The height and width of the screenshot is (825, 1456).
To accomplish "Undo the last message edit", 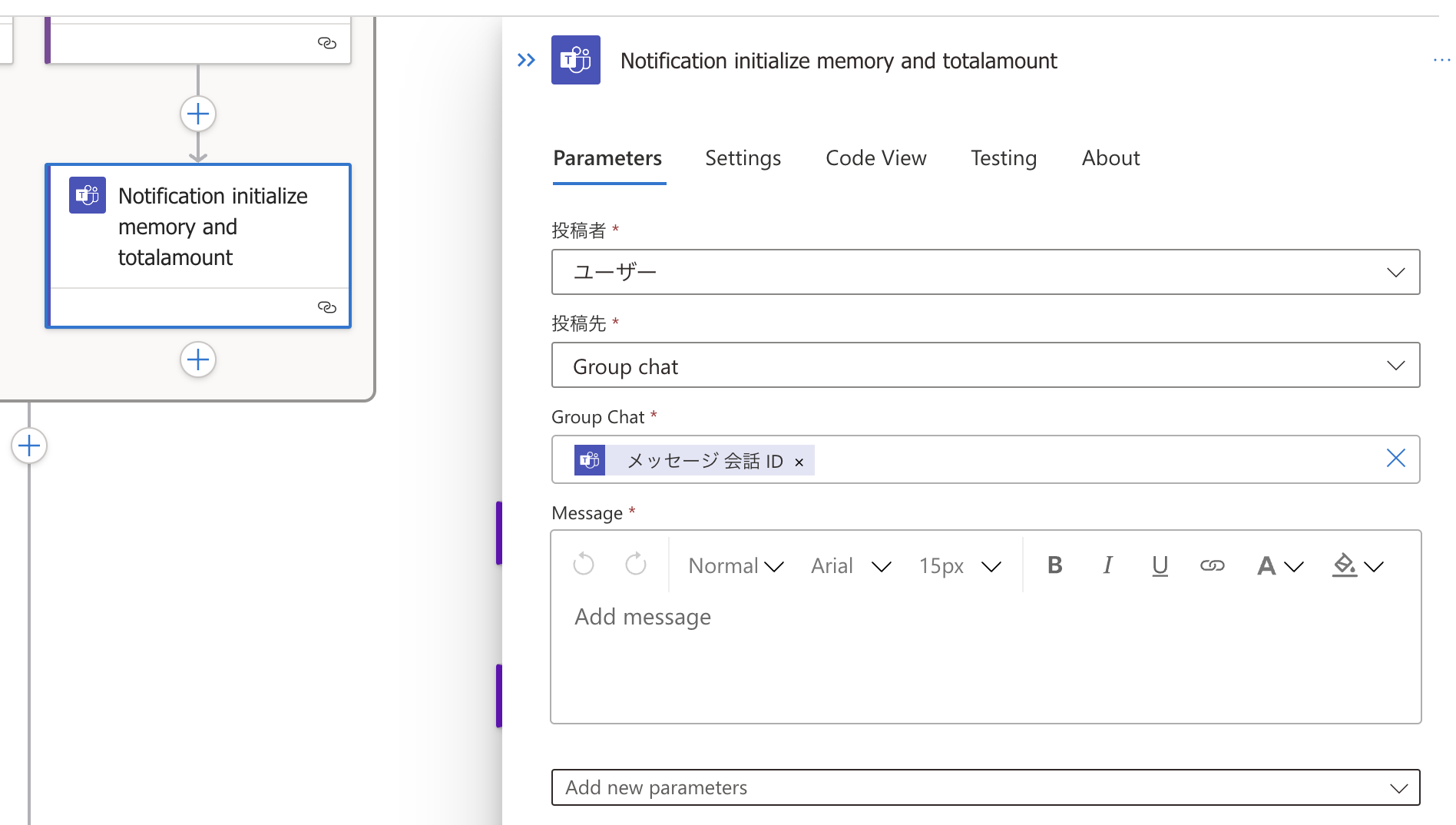I will coord(583,565).
